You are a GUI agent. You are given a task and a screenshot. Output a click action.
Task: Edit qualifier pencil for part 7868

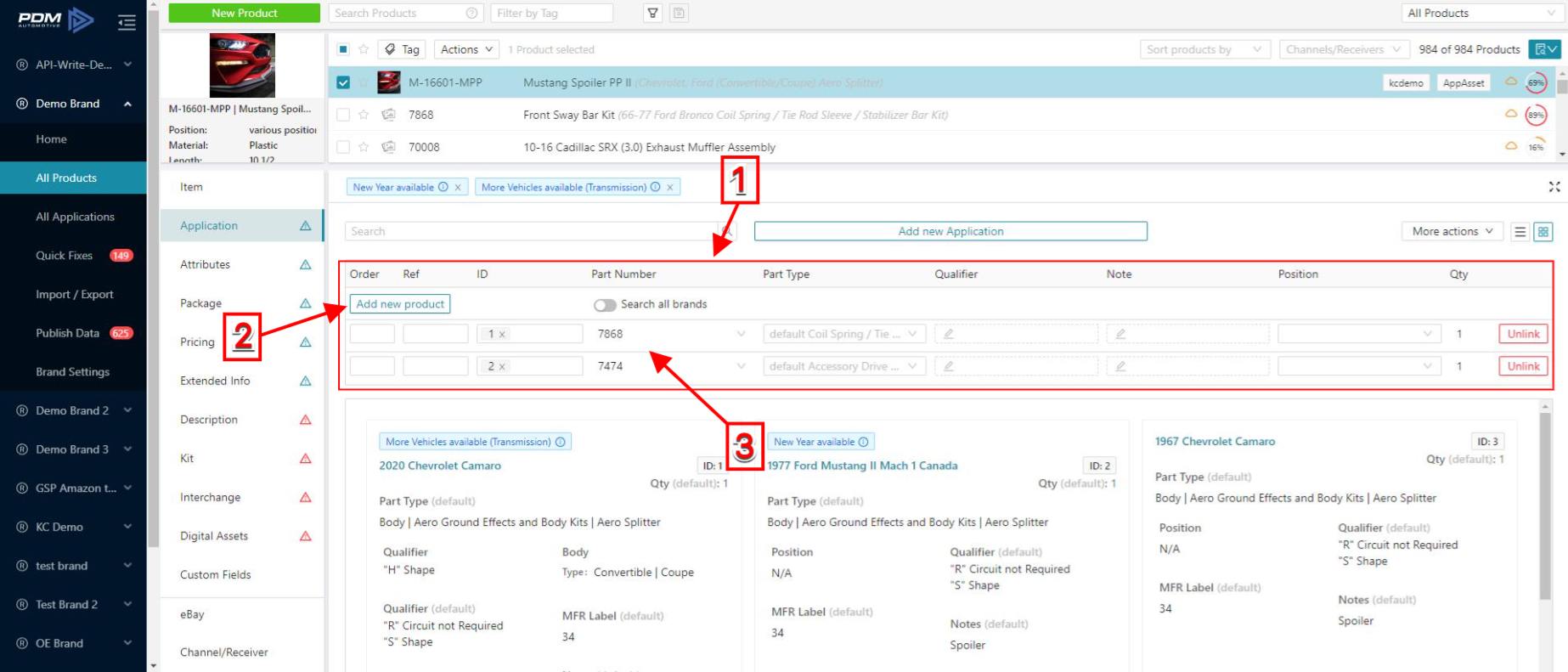click(x=949, y=334)
